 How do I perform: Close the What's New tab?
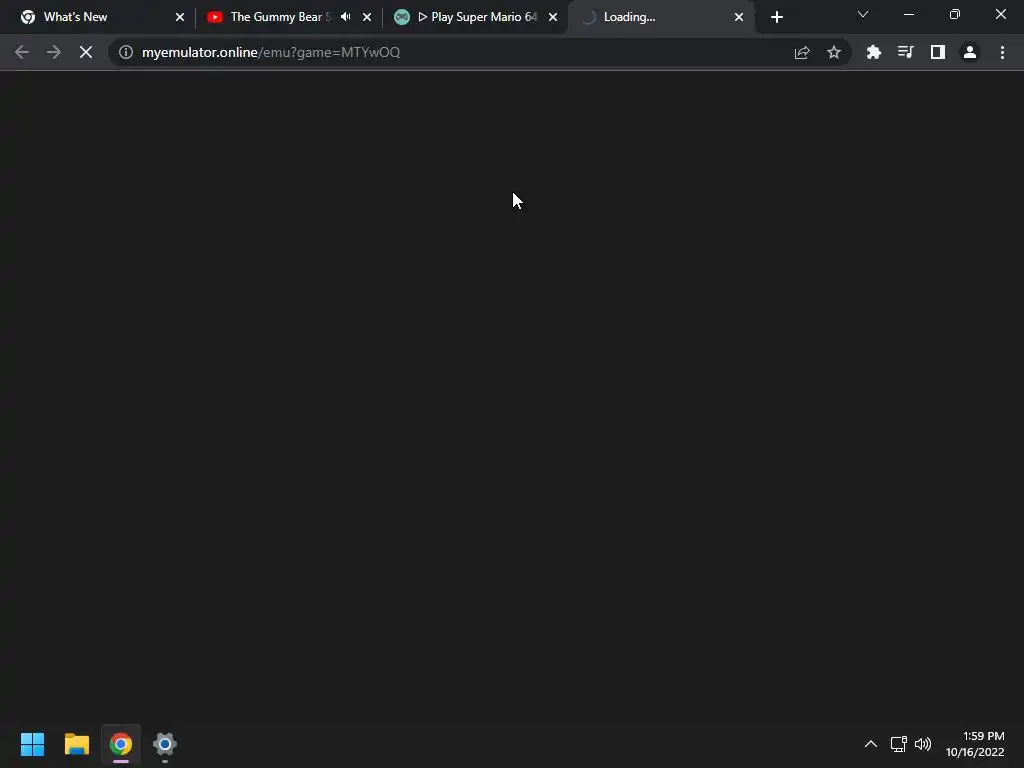click(180, 17)
